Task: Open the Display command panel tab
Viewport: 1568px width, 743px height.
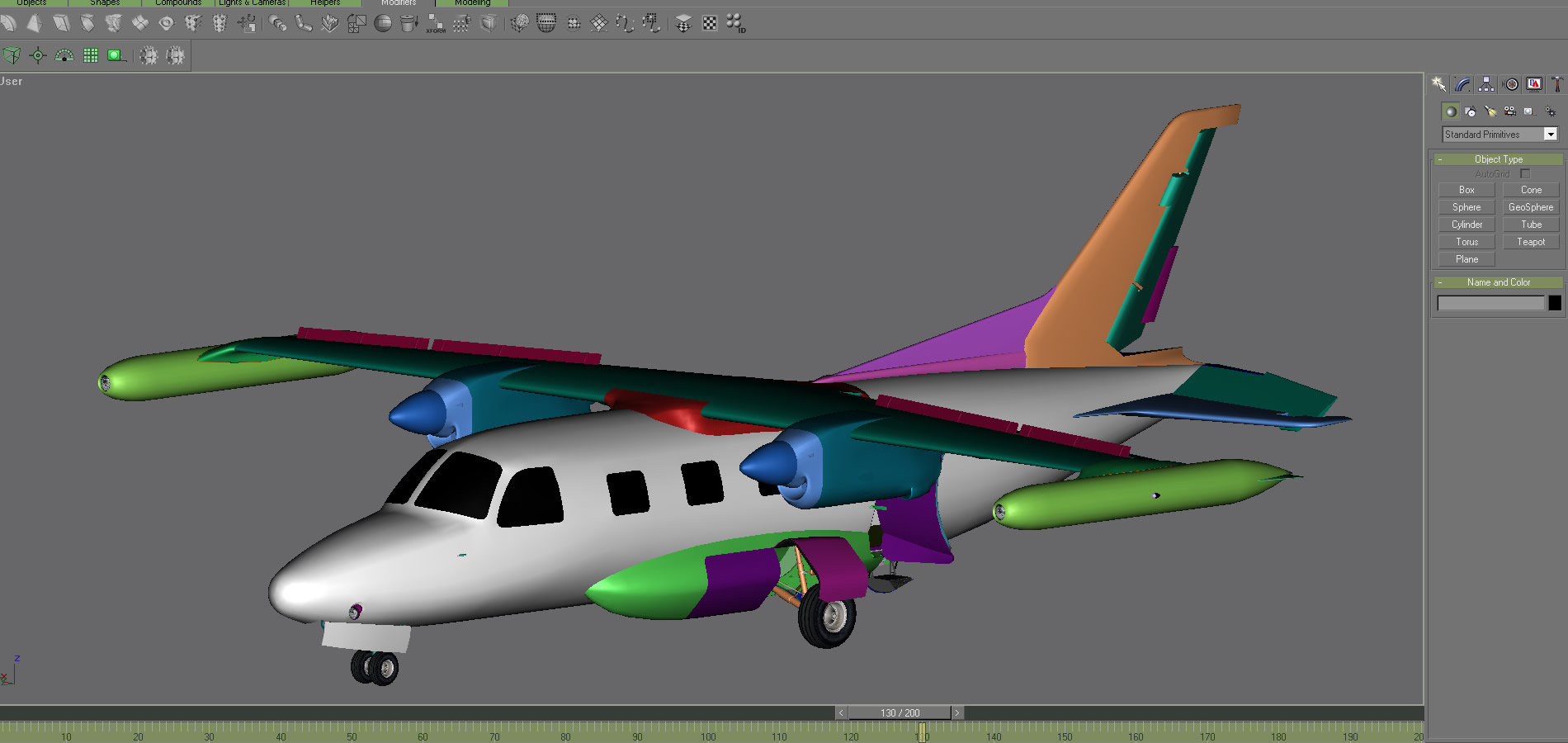Action: [x=1534, y=84]
